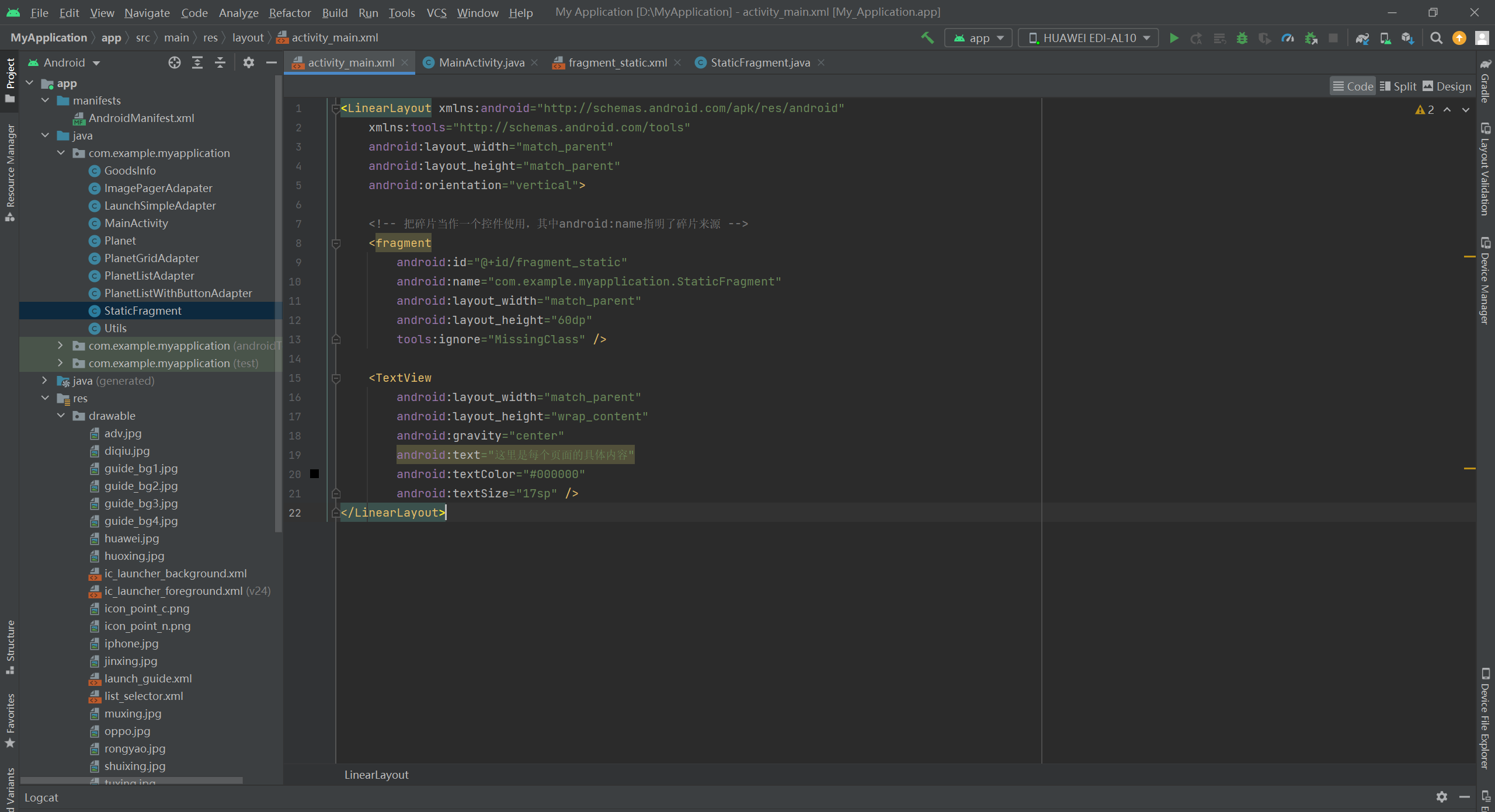Open the app run configuration dropdown
The image size is (1495, 812).
pyautogui.click(x=979, y=38)
